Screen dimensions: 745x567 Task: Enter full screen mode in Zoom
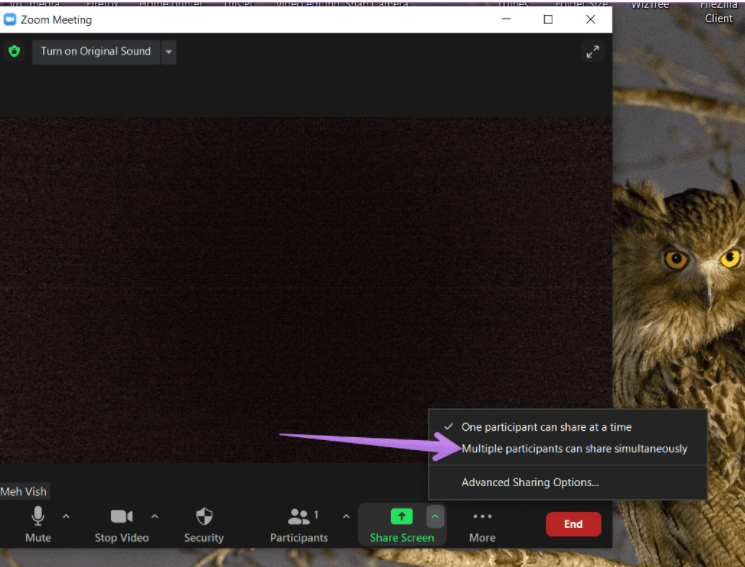click(592, 51)
